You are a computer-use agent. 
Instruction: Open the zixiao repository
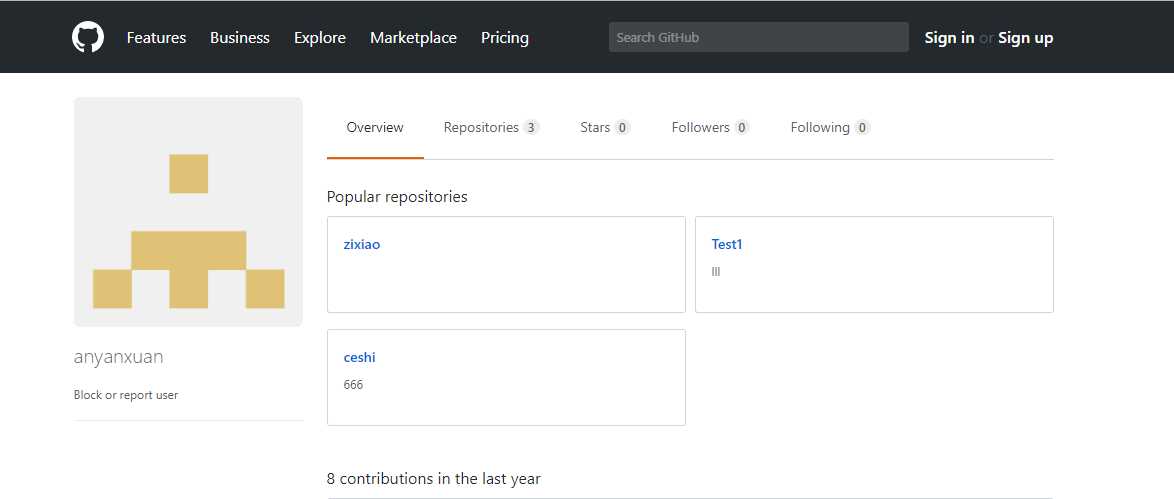tap(361, 244)
